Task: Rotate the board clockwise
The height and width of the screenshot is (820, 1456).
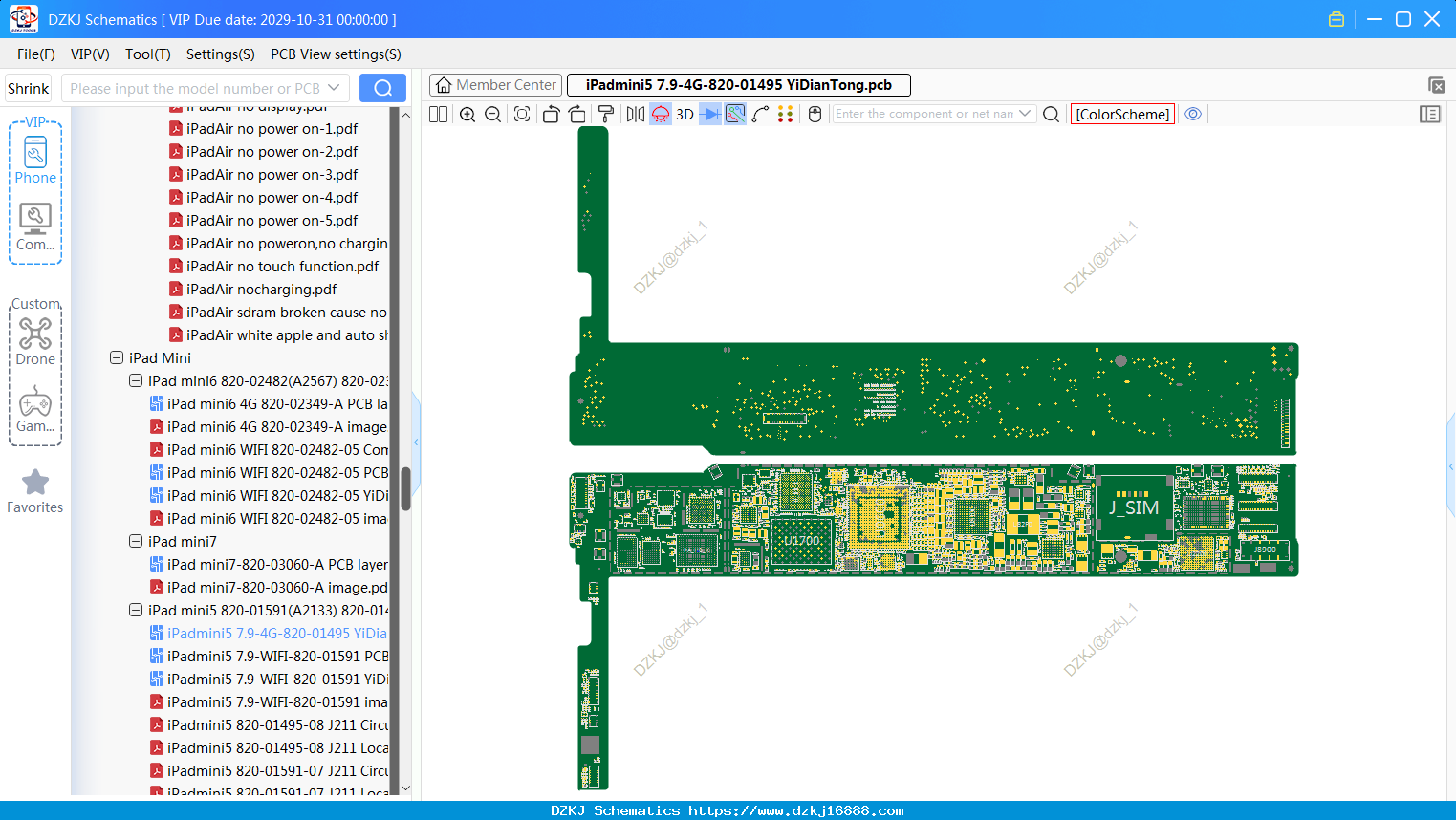Action: tap(577, 114)
